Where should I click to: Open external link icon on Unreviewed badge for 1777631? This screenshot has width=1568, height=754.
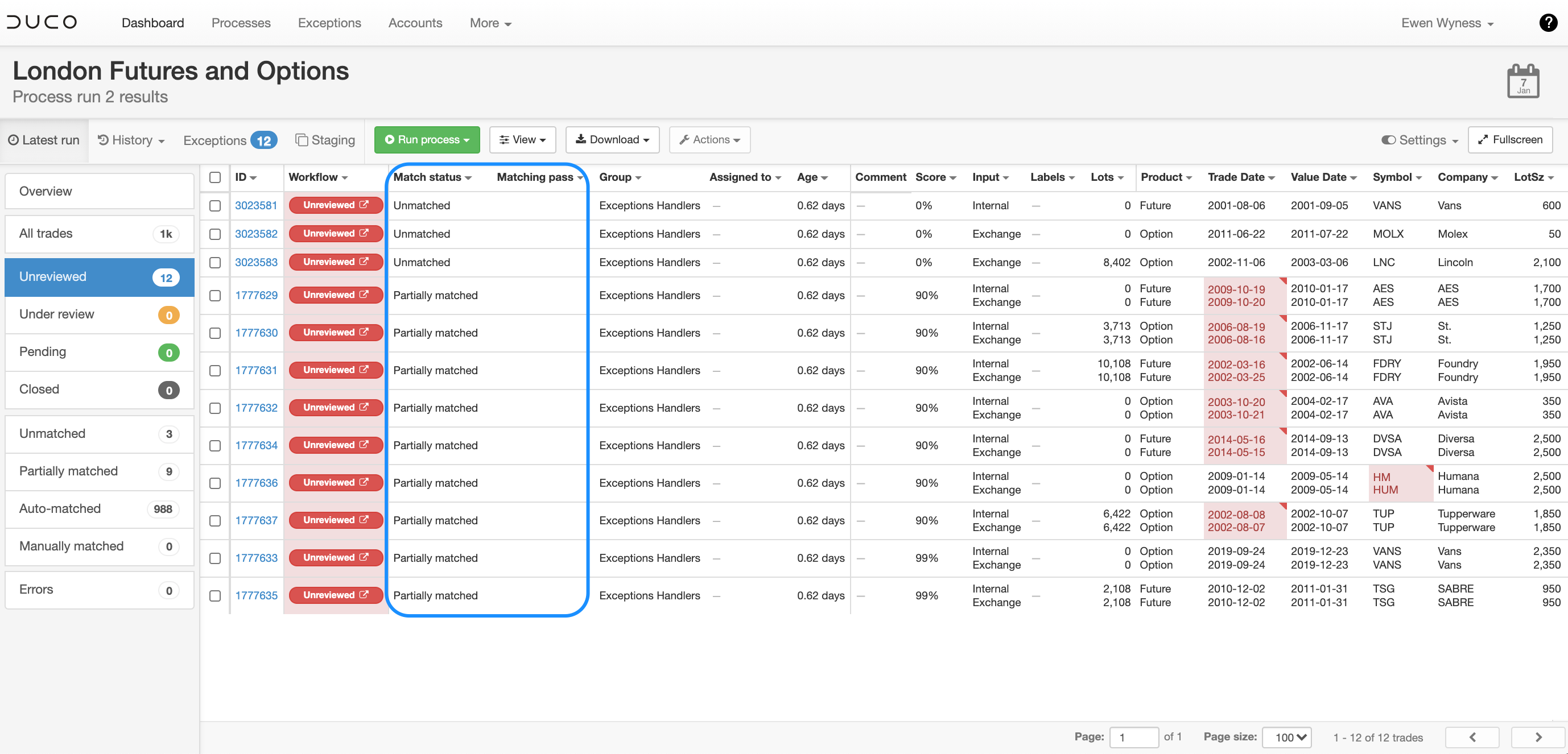pyautogui.click(x=364, y=370)
